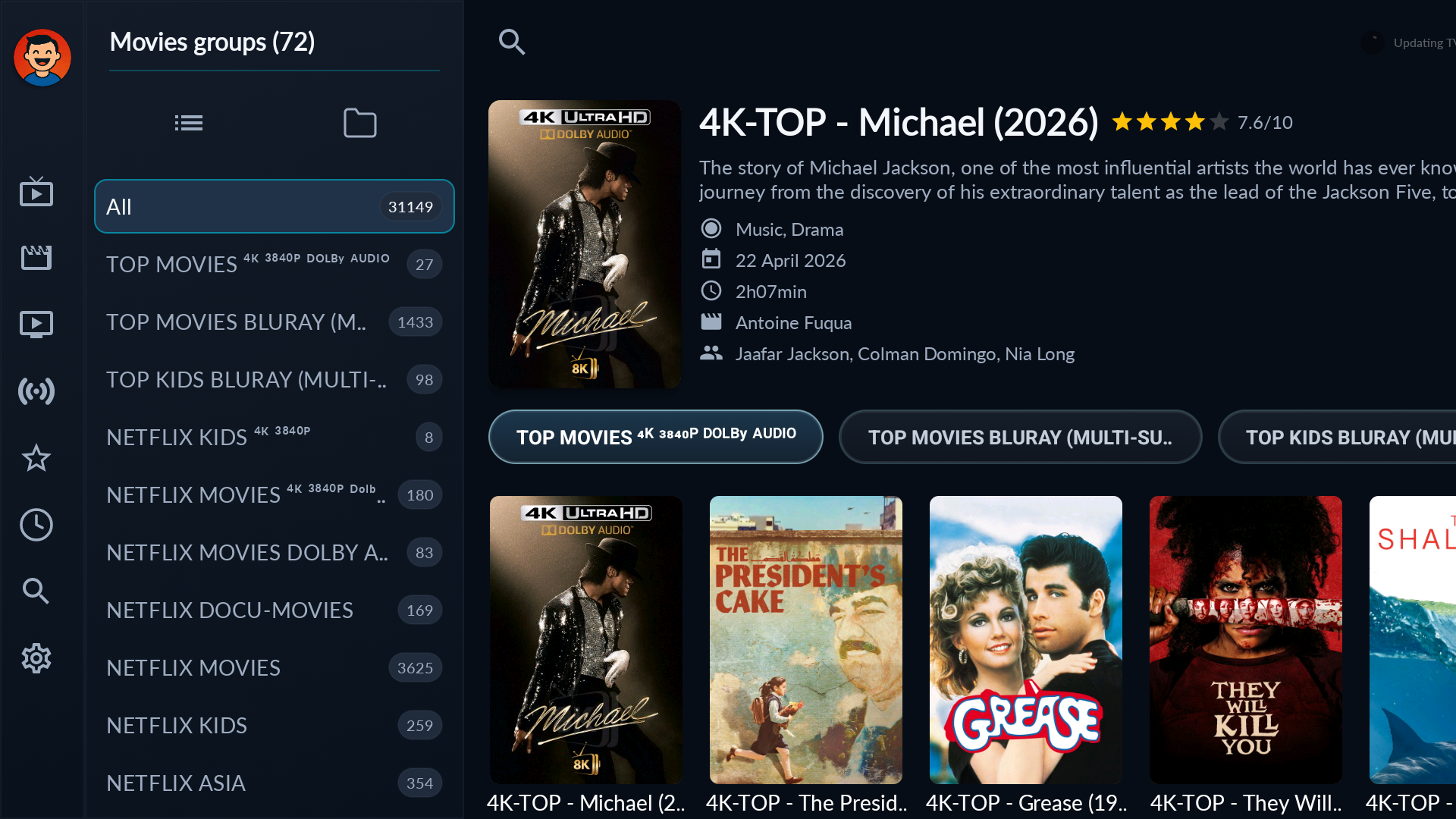Screen dimensions: 1456x819
Task: Switch groups panel to list view icon
Action: tap(188, 123)
